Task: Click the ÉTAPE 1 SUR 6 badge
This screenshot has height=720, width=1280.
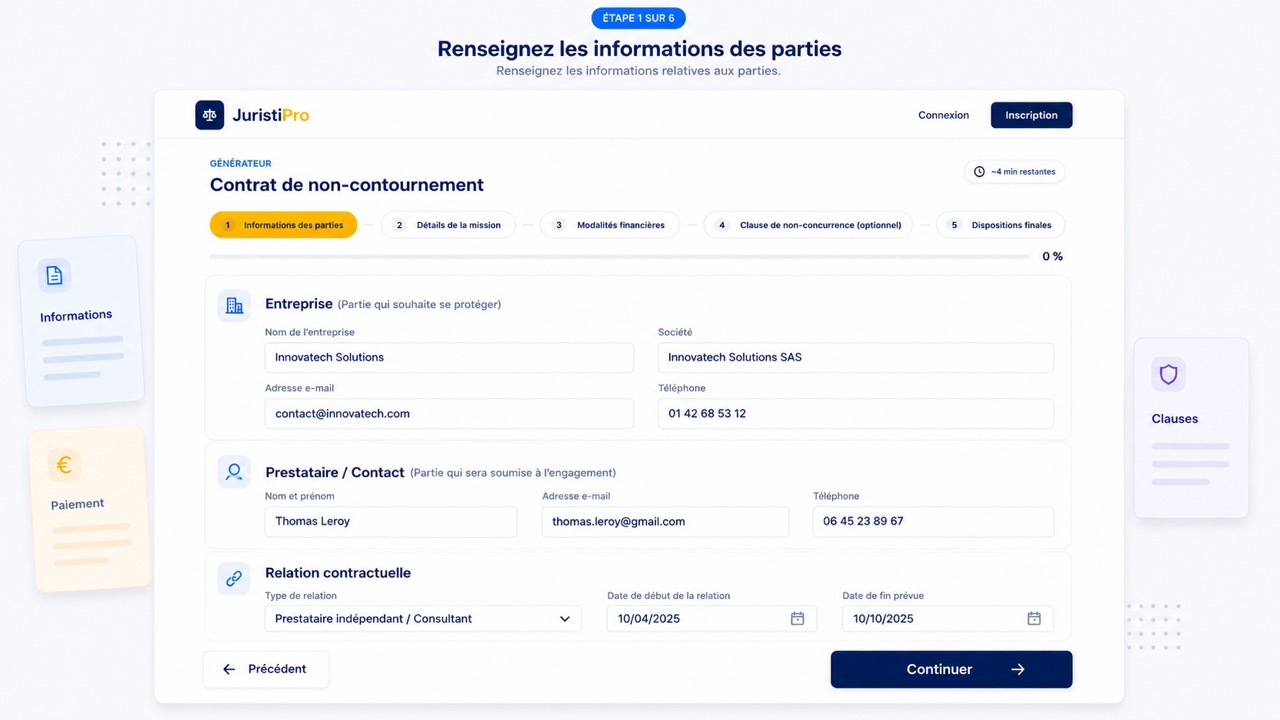Action: [638, 18]
